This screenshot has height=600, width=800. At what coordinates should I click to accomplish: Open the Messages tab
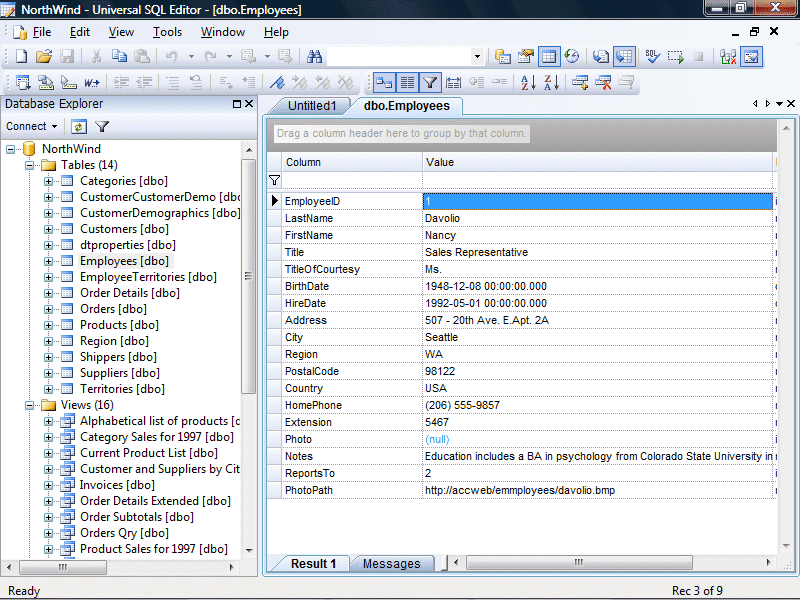(391, 564)
